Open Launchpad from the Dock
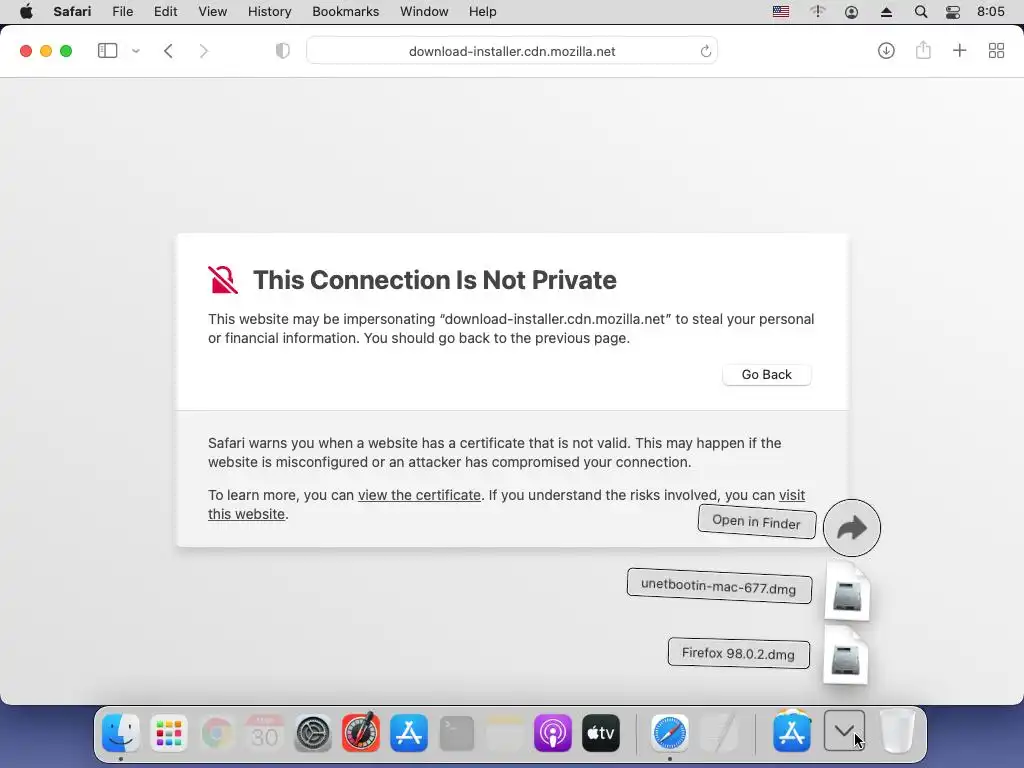 pyautogui.click(x=168, y=733)
